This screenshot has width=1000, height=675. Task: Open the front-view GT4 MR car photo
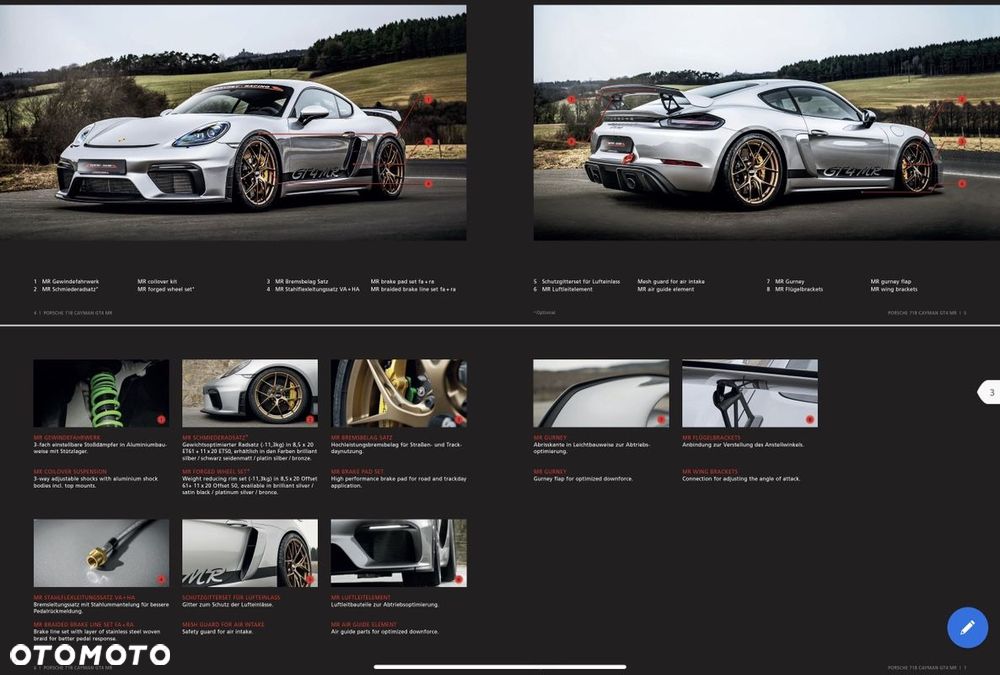point(233,122)
